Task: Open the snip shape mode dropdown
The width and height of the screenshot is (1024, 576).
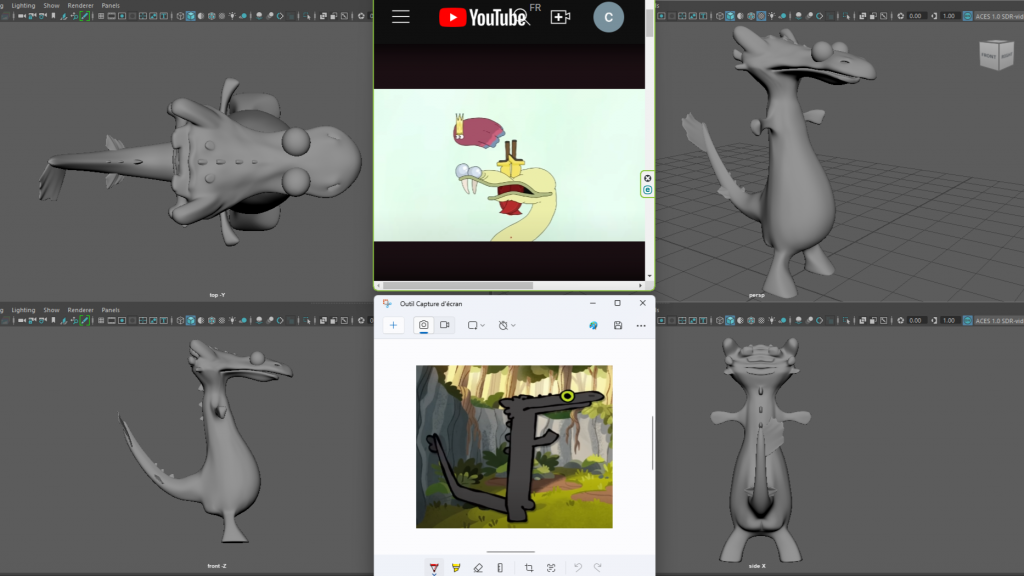Action: point(476,325)
